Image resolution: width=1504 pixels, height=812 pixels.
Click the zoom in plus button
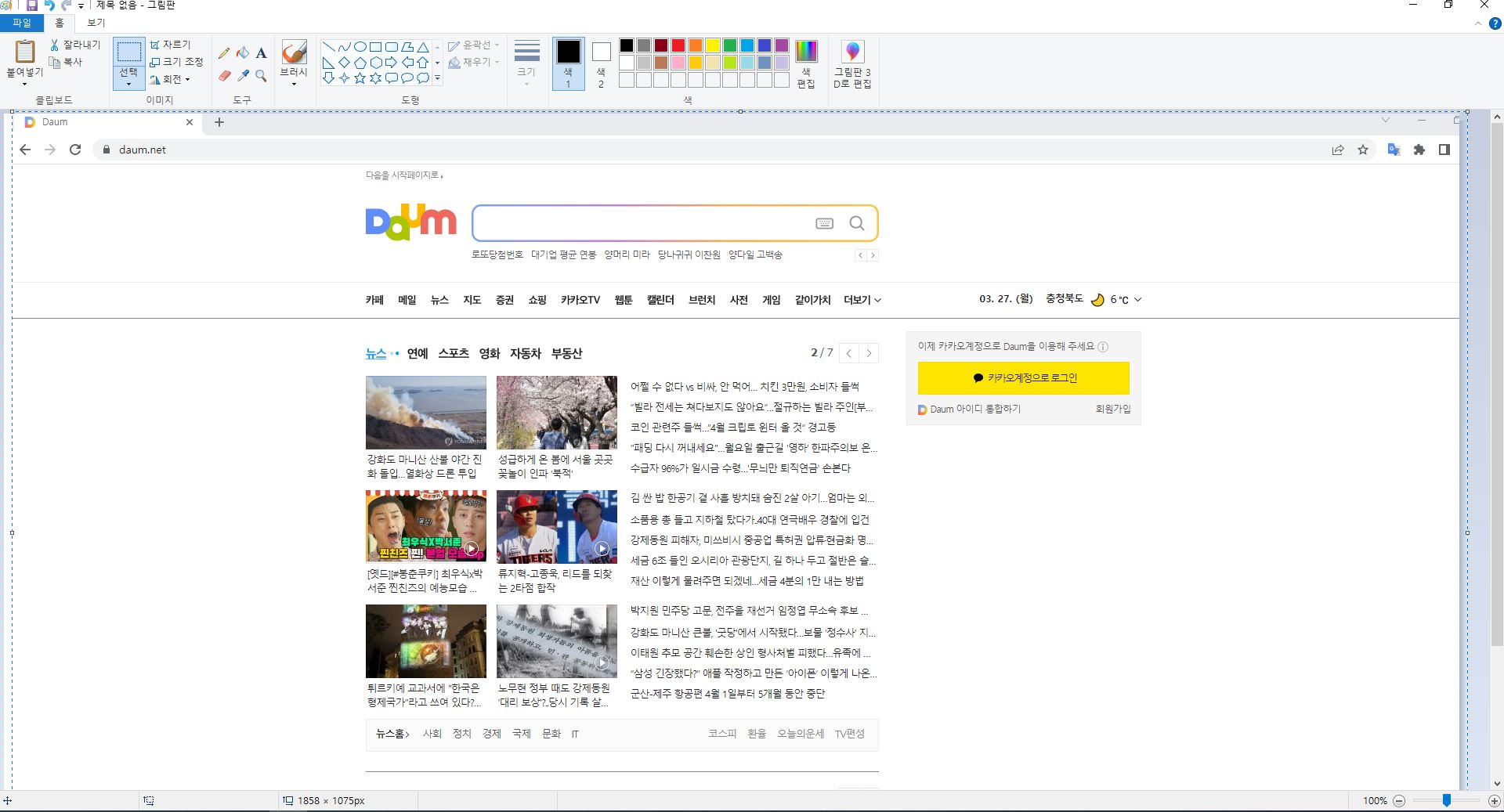click(x=1494, y=800)
